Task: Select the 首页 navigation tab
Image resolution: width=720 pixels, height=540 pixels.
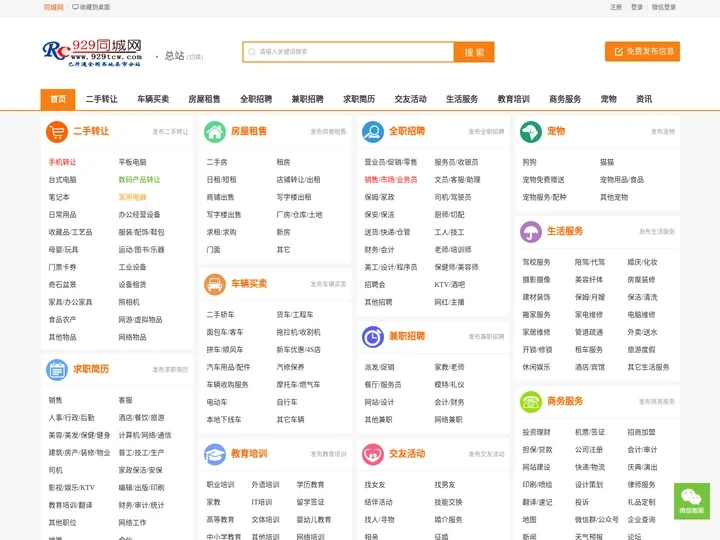Action: coord(58,99)
